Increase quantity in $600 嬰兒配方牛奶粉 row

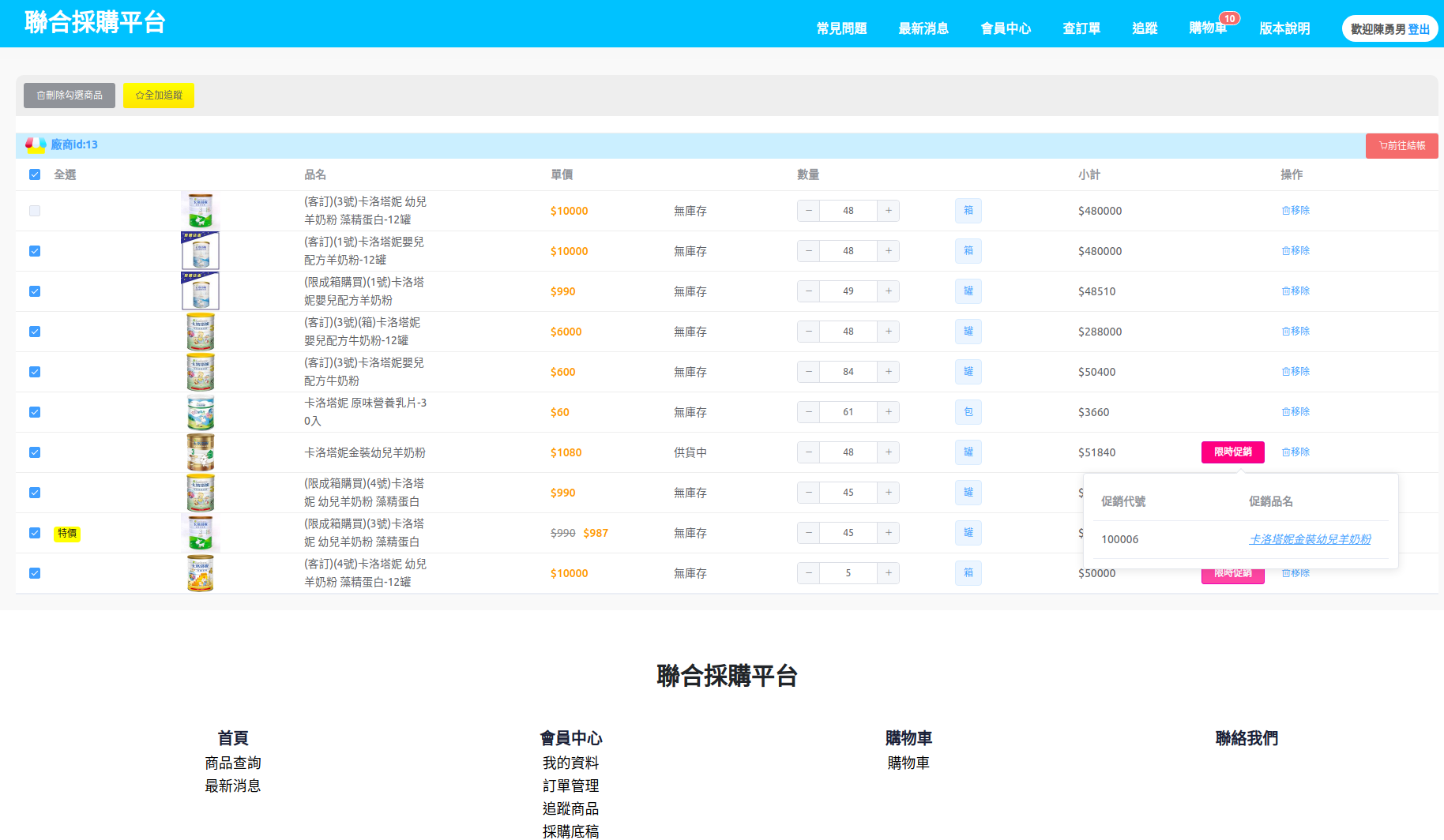pos(888,372)
